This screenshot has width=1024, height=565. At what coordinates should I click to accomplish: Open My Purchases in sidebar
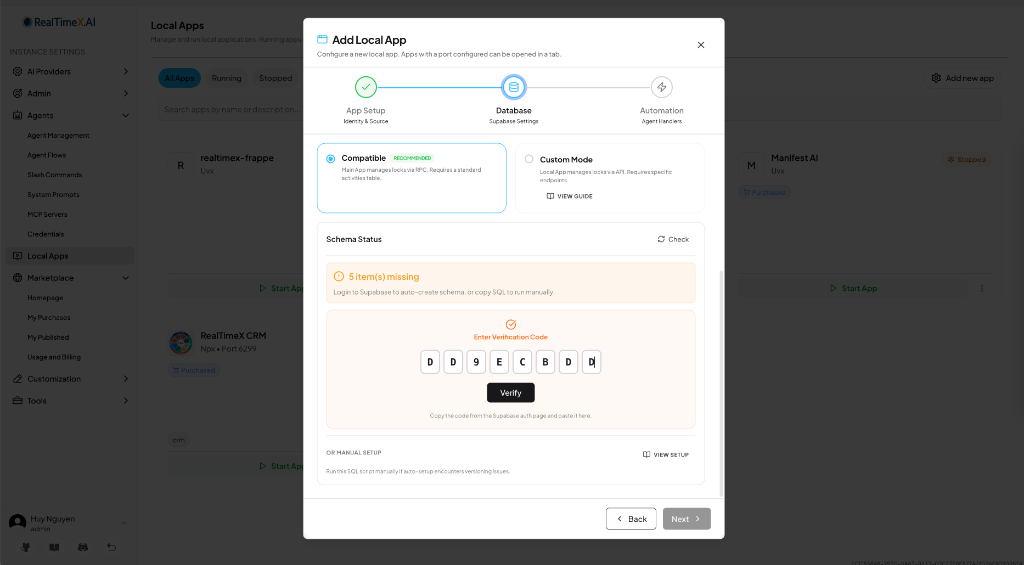coord(49,317)
